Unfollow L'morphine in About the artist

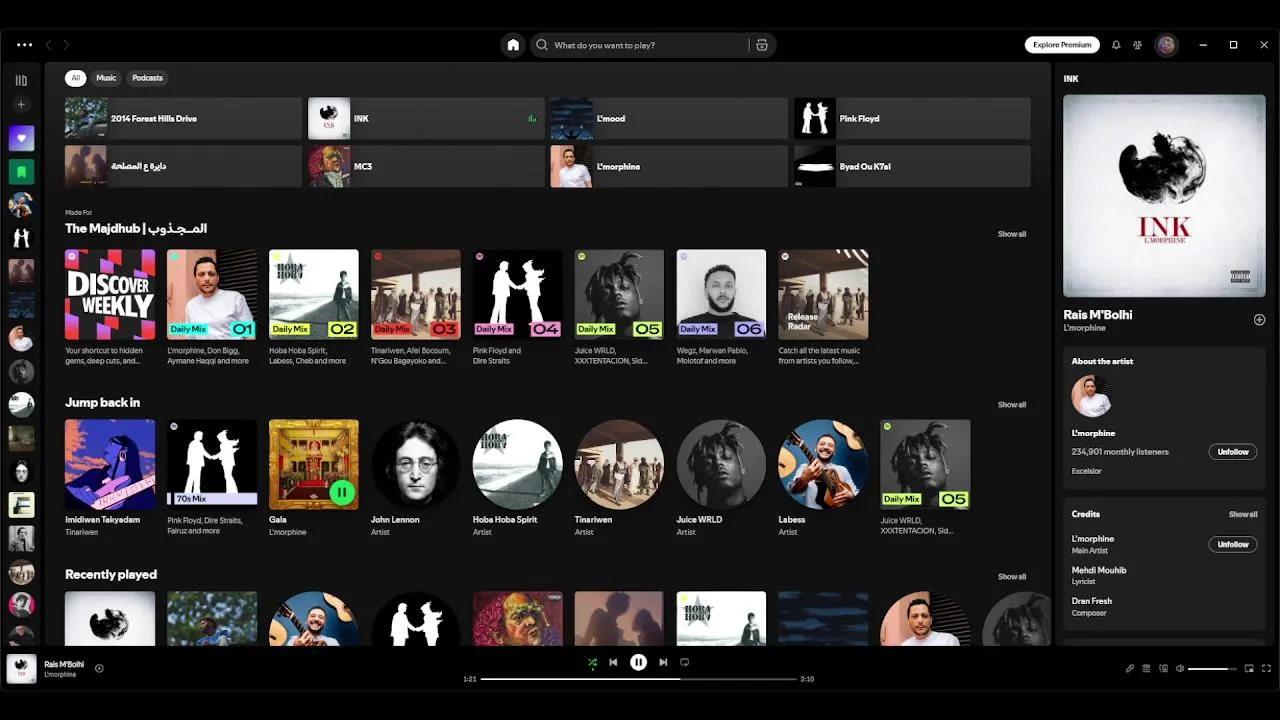tap(1233, 452)
